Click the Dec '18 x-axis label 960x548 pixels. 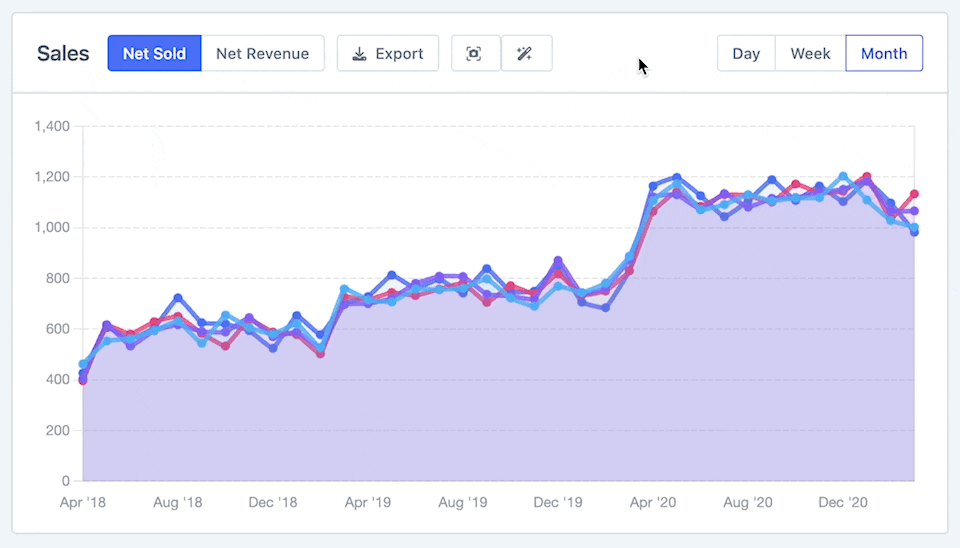point(273,502)
